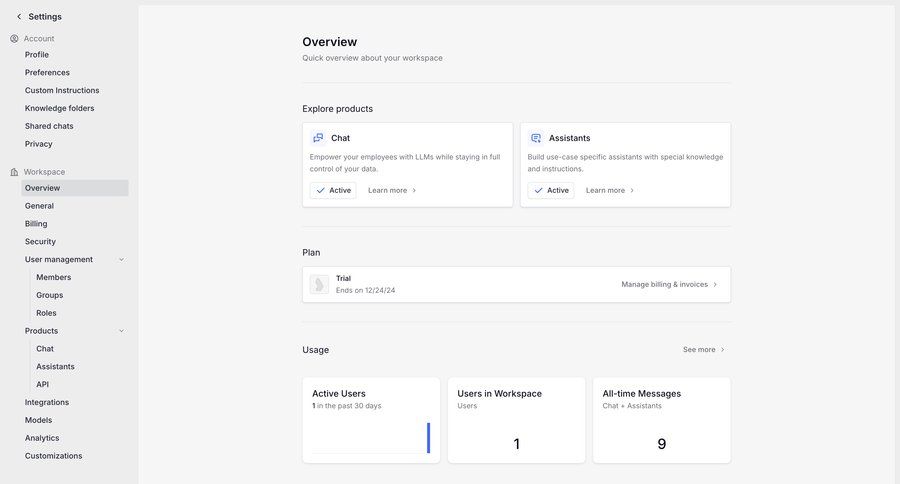Click the 'Ends on 12/24/24' text
The image size is (900, 484).
pyautogui.click(x=366, y=290)
